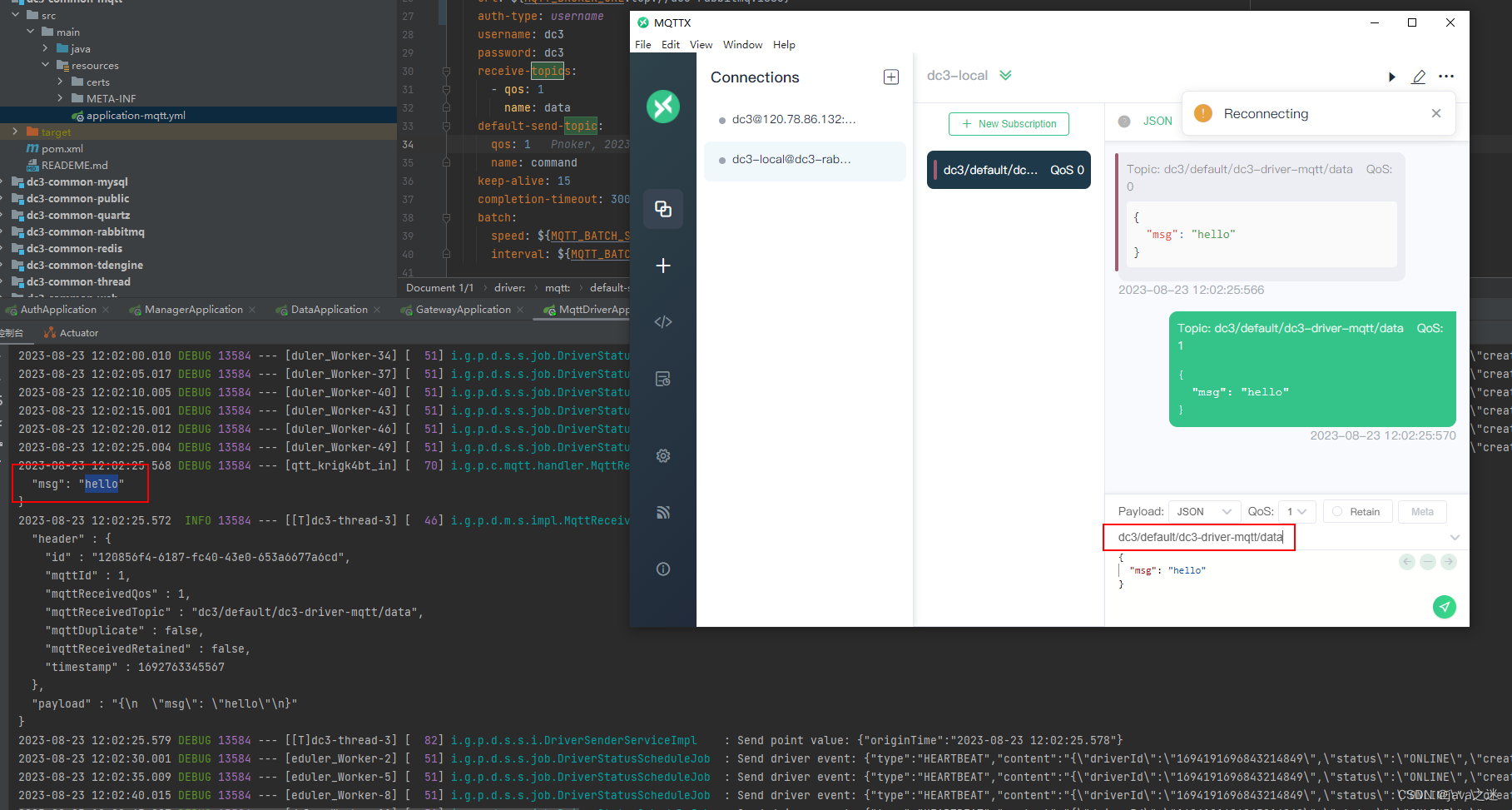Switch to the ManagerApplication run tab

(193, 310)
